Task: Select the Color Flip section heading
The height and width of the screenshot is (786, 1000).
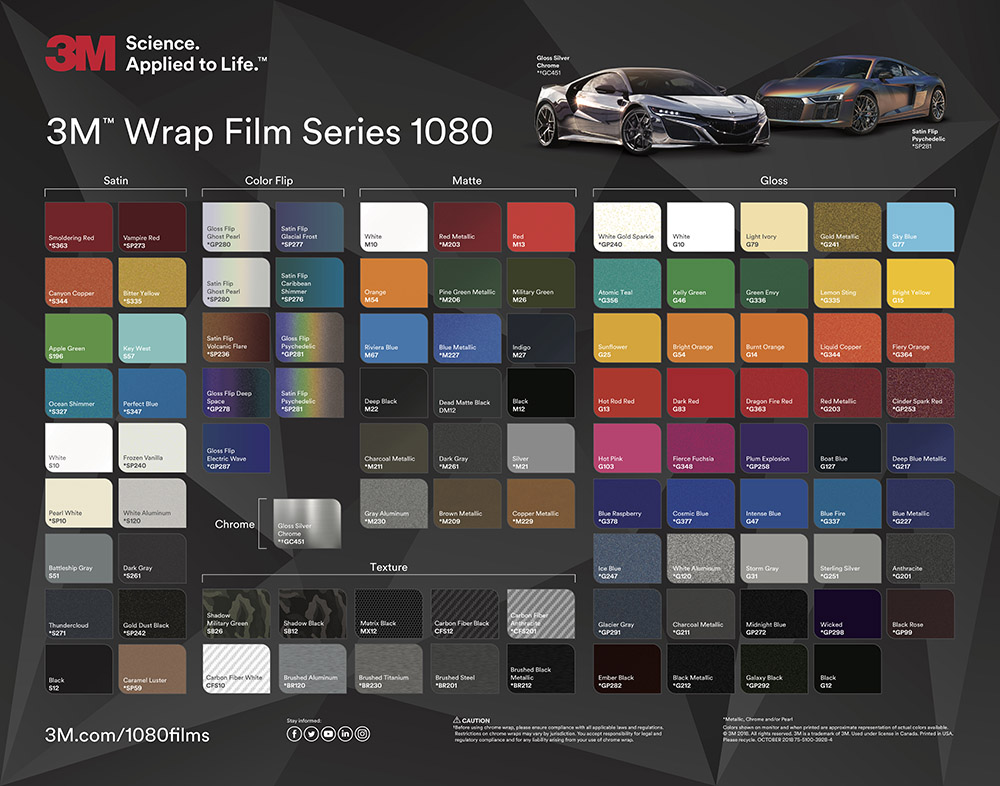Action: (x=268, y=181)
